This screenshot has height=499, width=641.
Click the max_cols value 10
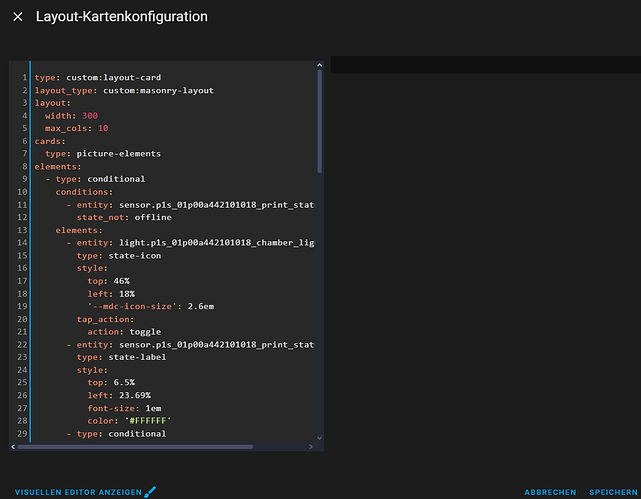point(103,129)
